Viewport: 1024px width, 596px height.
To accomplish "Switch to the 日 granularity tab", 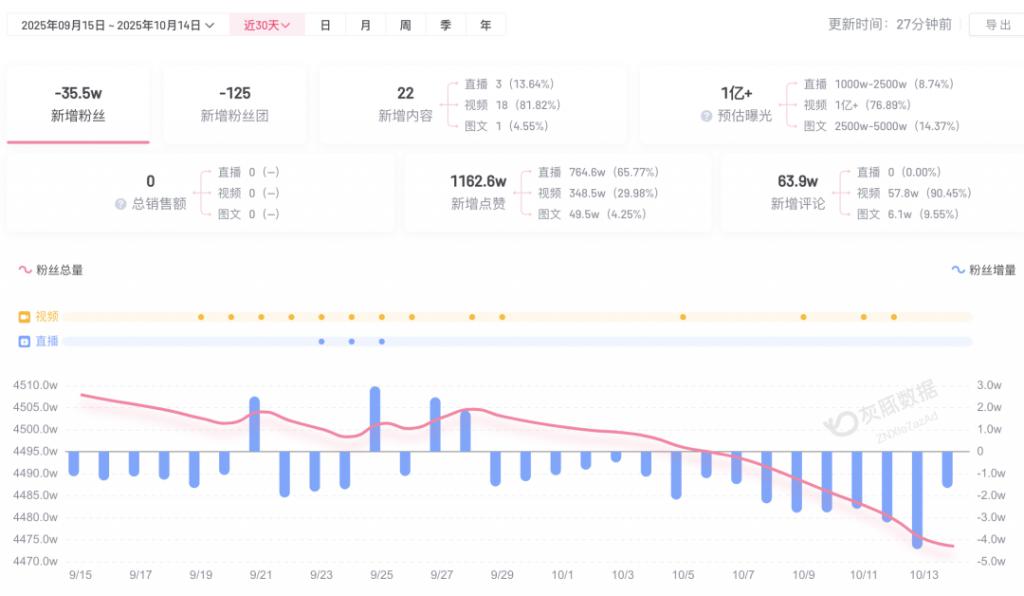I will point(325,25).
